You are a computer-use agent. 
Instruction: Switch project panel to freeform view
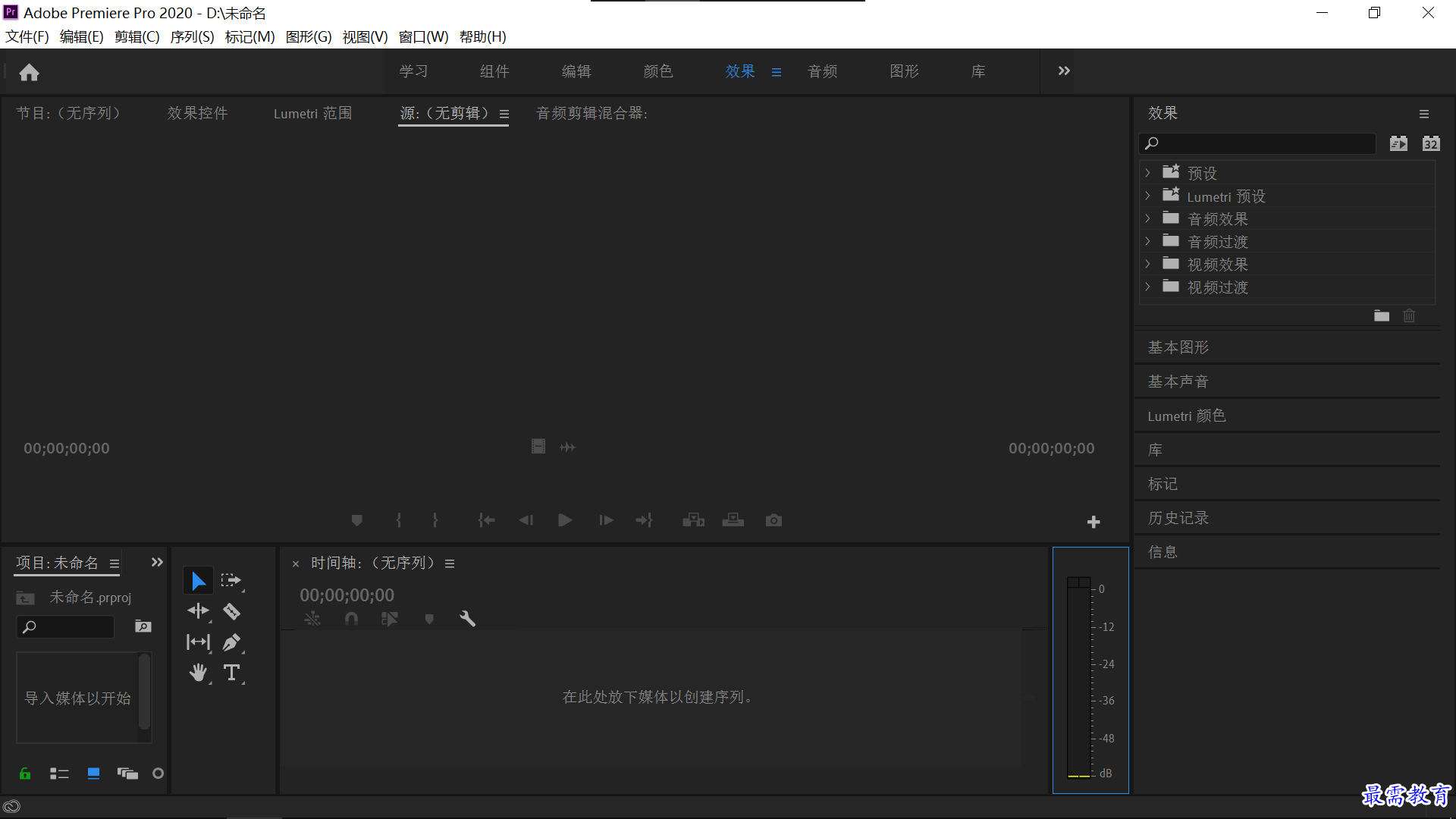pos(127,773)
